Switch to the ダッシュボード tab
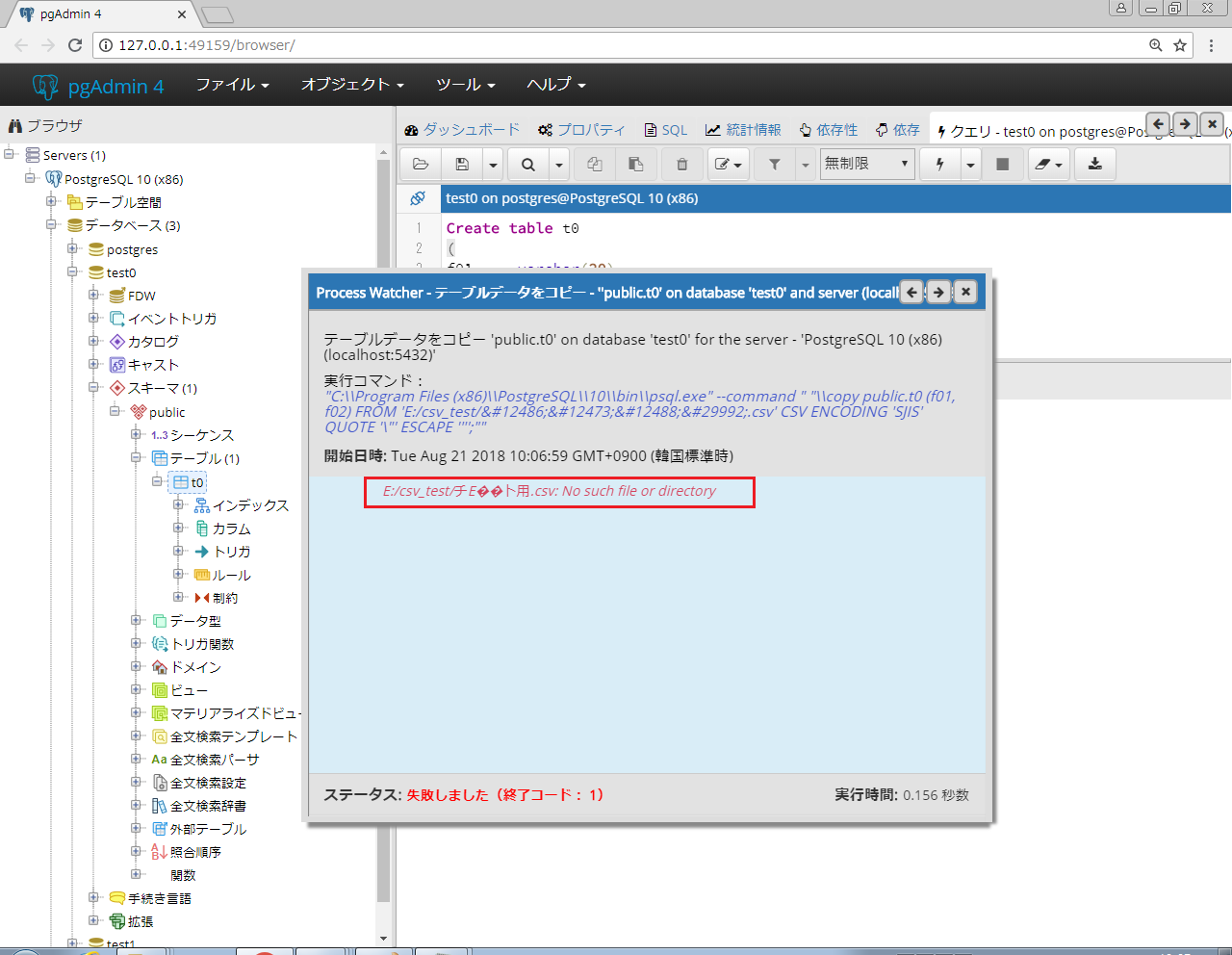The image size is (1232, 955). click(463, 130)
